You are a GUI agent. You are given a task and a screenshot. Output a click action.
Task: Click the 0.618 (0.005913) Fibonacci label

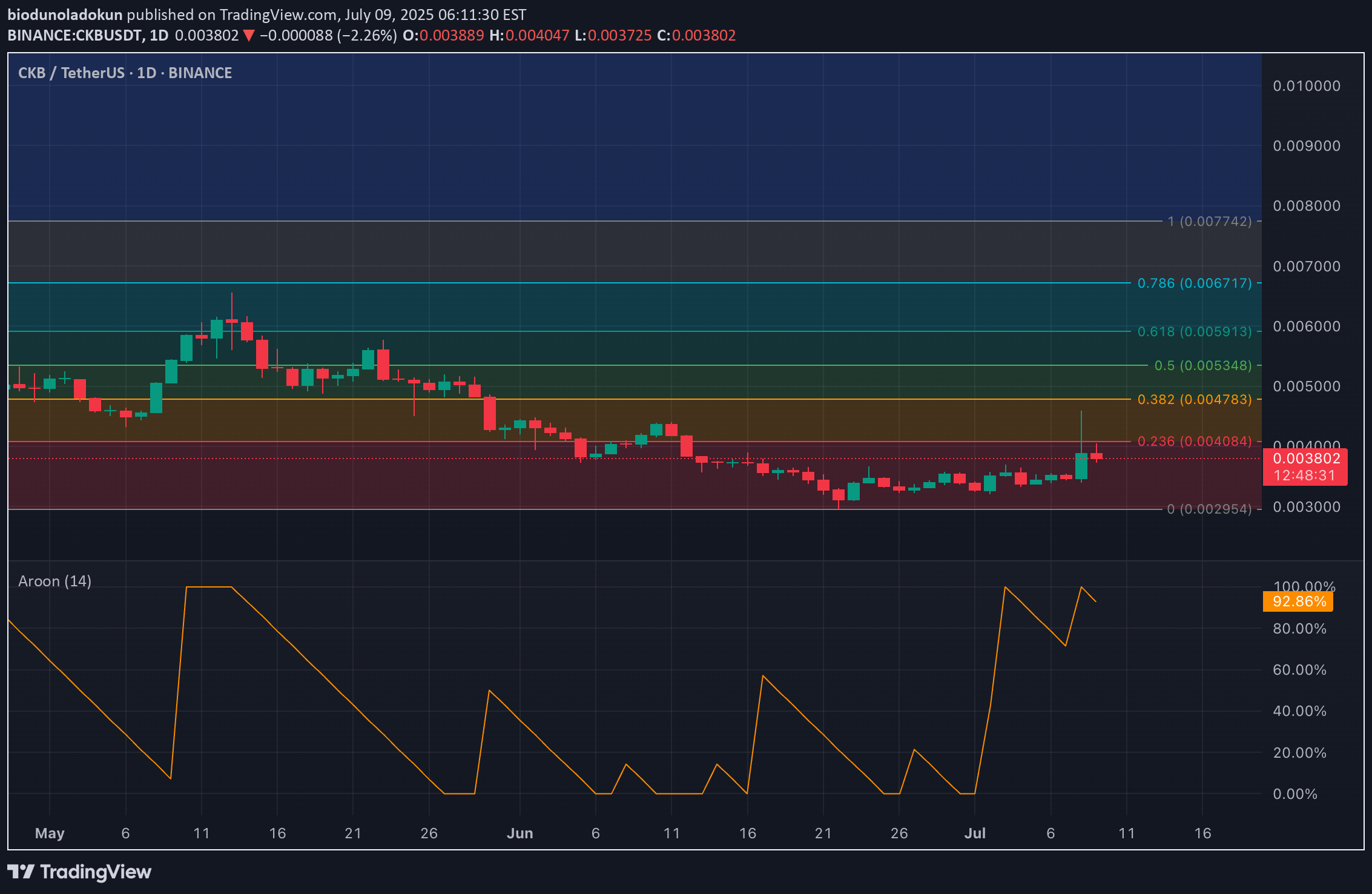[1195, 331]
